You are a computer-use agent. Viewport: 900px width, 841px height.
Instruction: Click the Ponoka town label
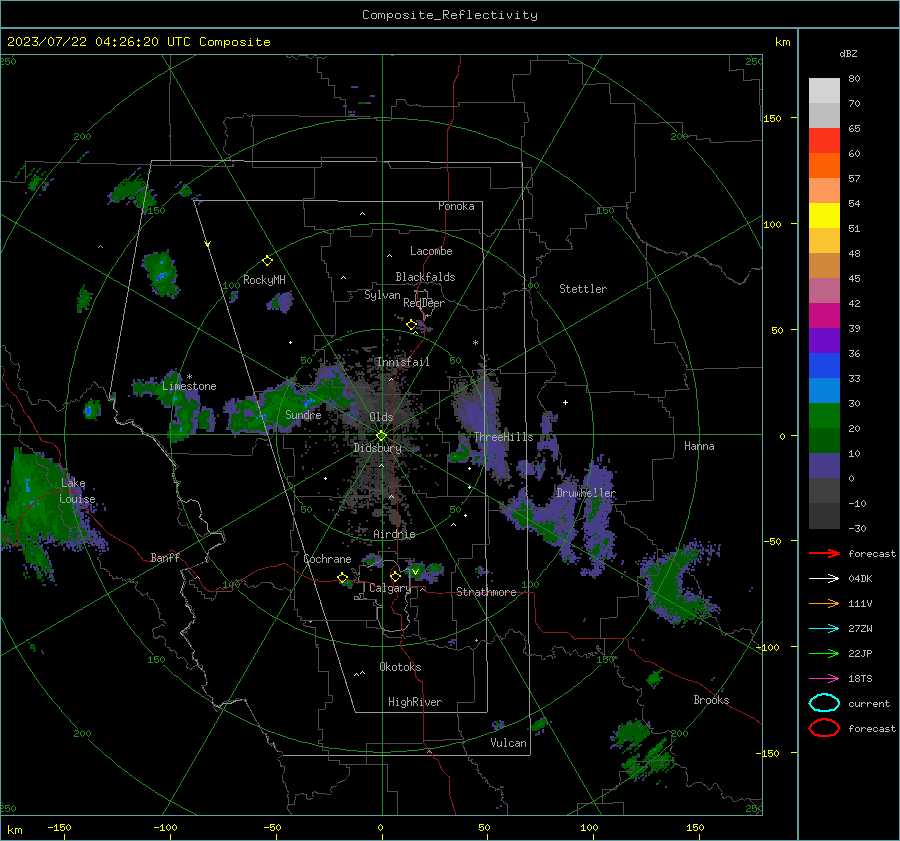(x=456, y=206)
